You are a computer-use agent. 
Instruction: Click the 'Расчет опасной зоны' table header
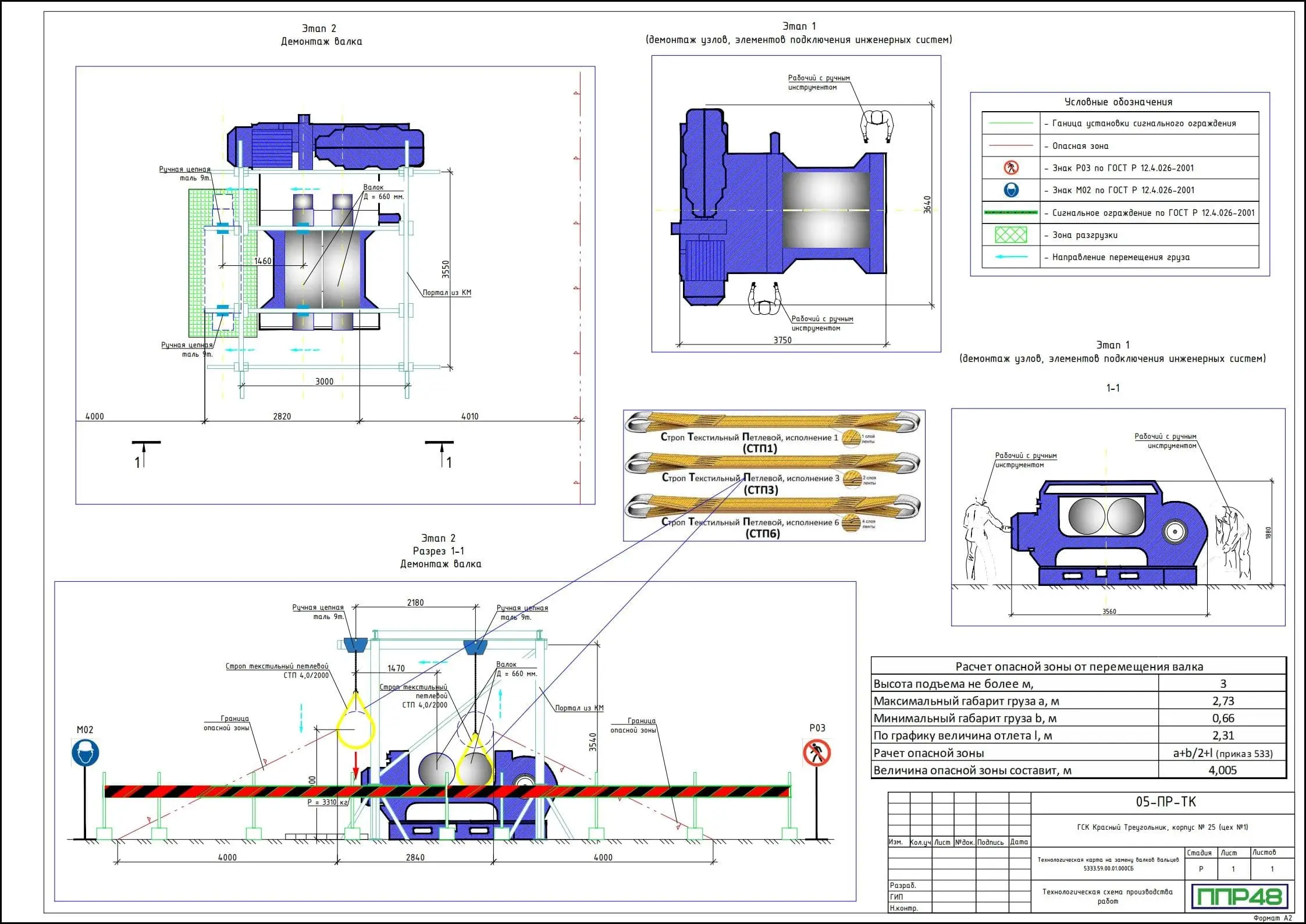tap(1079, 667)
